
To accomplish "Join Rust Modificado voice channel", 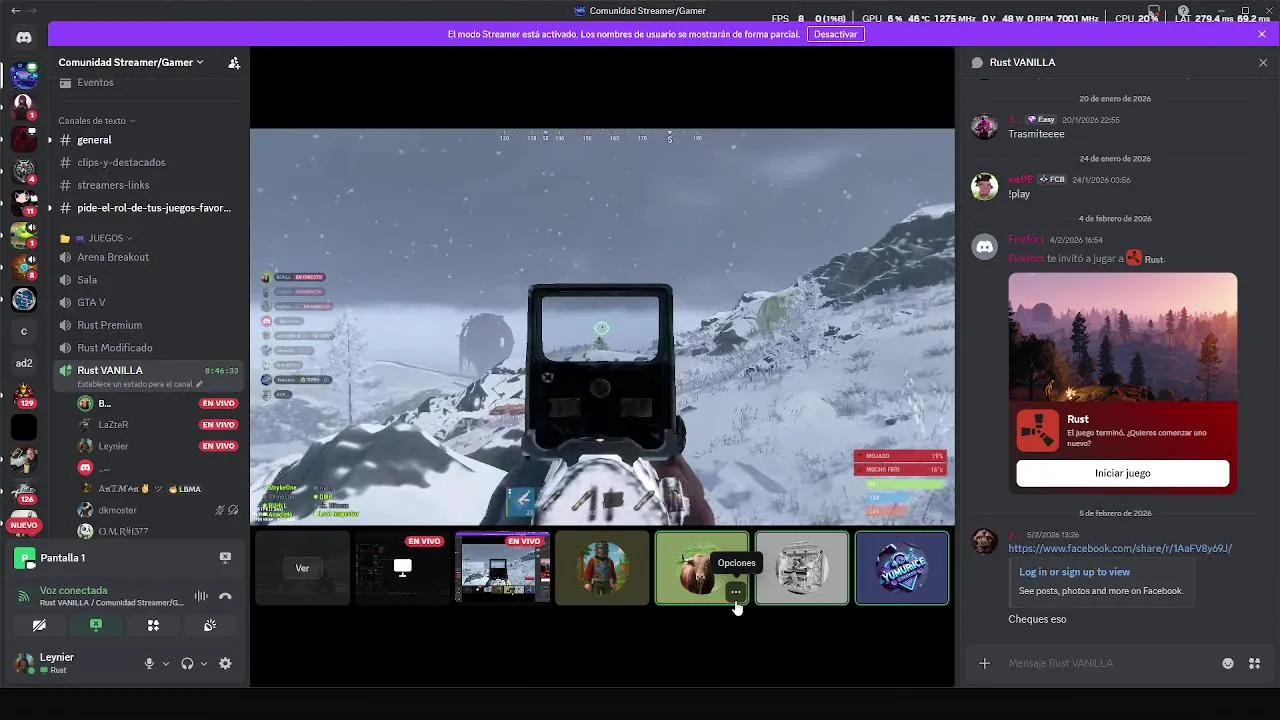I will point(146,348).
